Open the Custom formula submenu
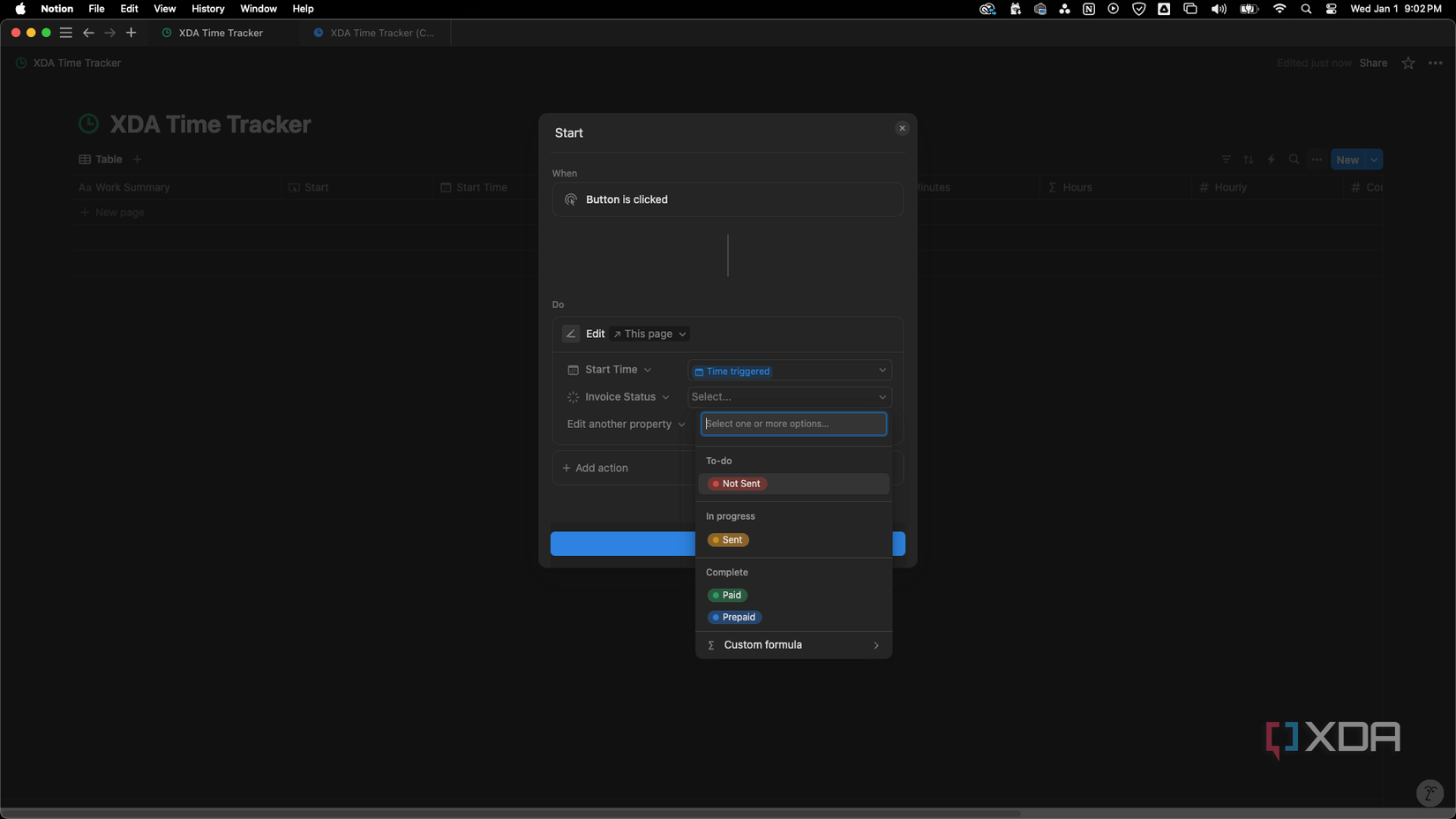The height and width of the screenshot is (819, 1456). 793,645
